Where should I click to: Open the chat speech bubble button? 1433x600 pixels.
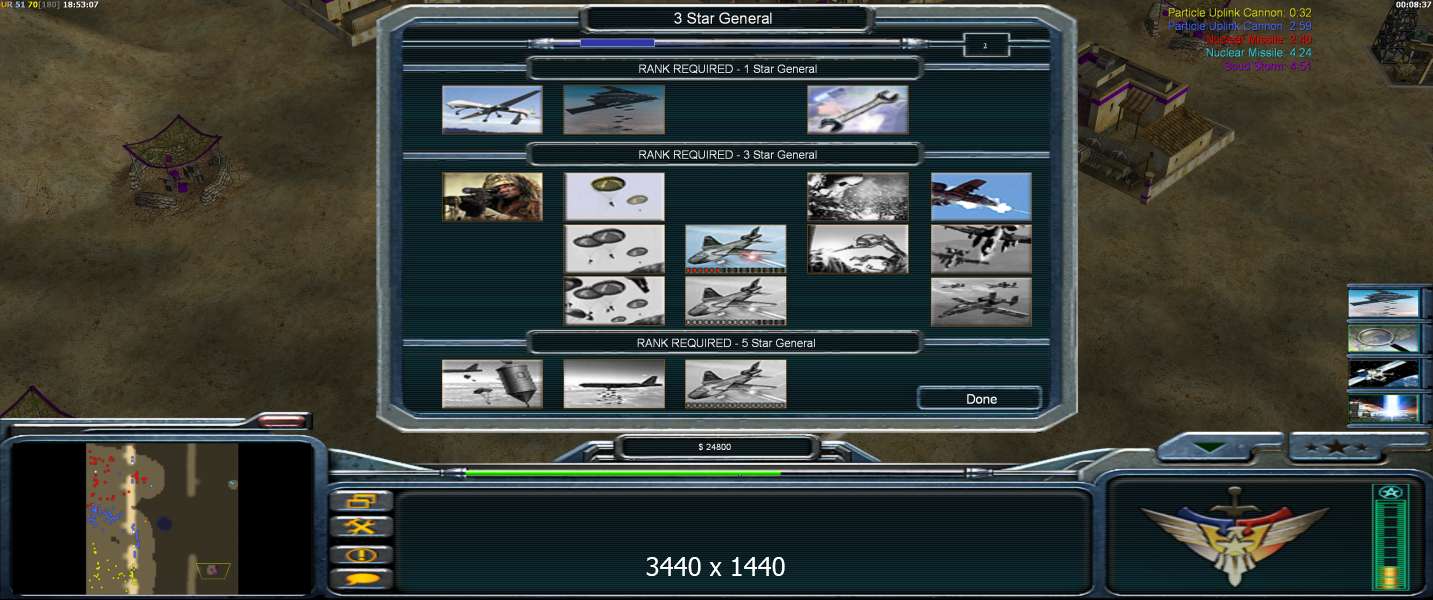pyautogui.click(x=361, y=578)
